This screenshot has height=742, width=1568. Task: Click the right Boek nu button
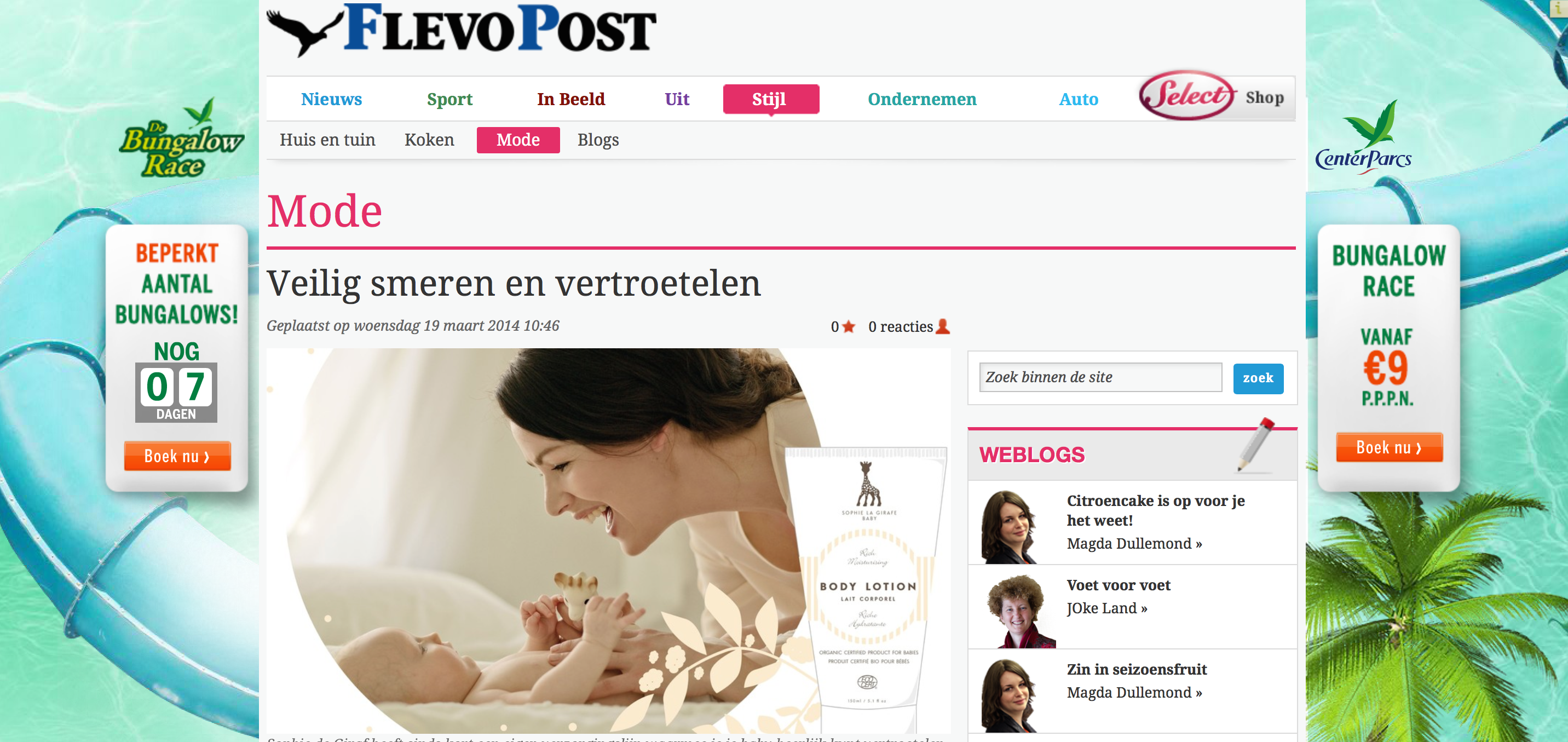coord(1389,447)
